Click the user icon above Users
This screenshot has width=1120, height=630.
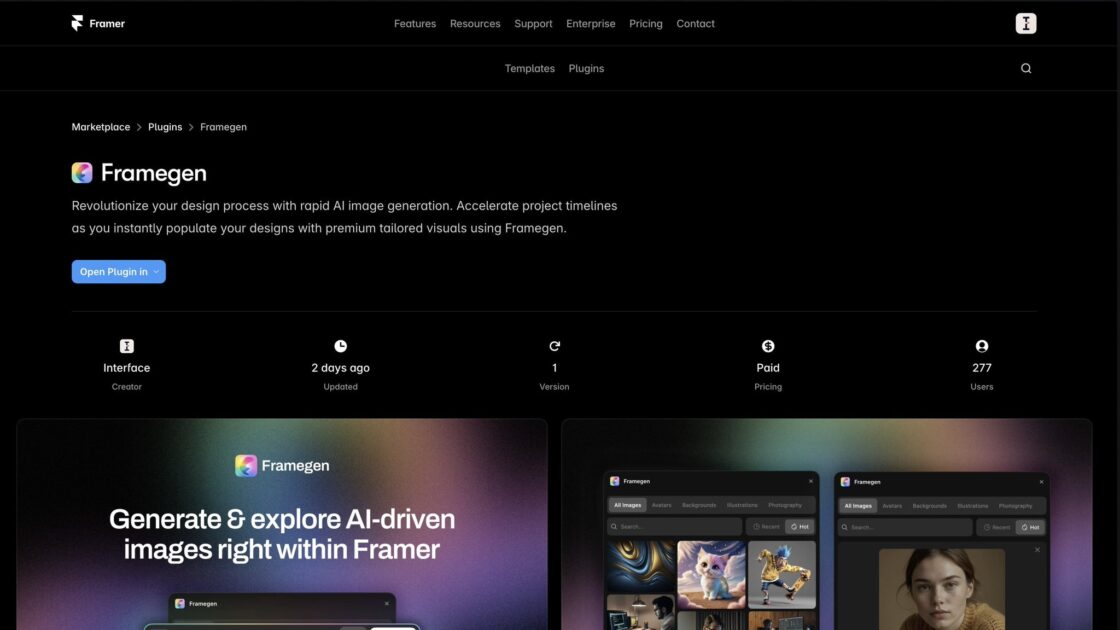point(981,346)
